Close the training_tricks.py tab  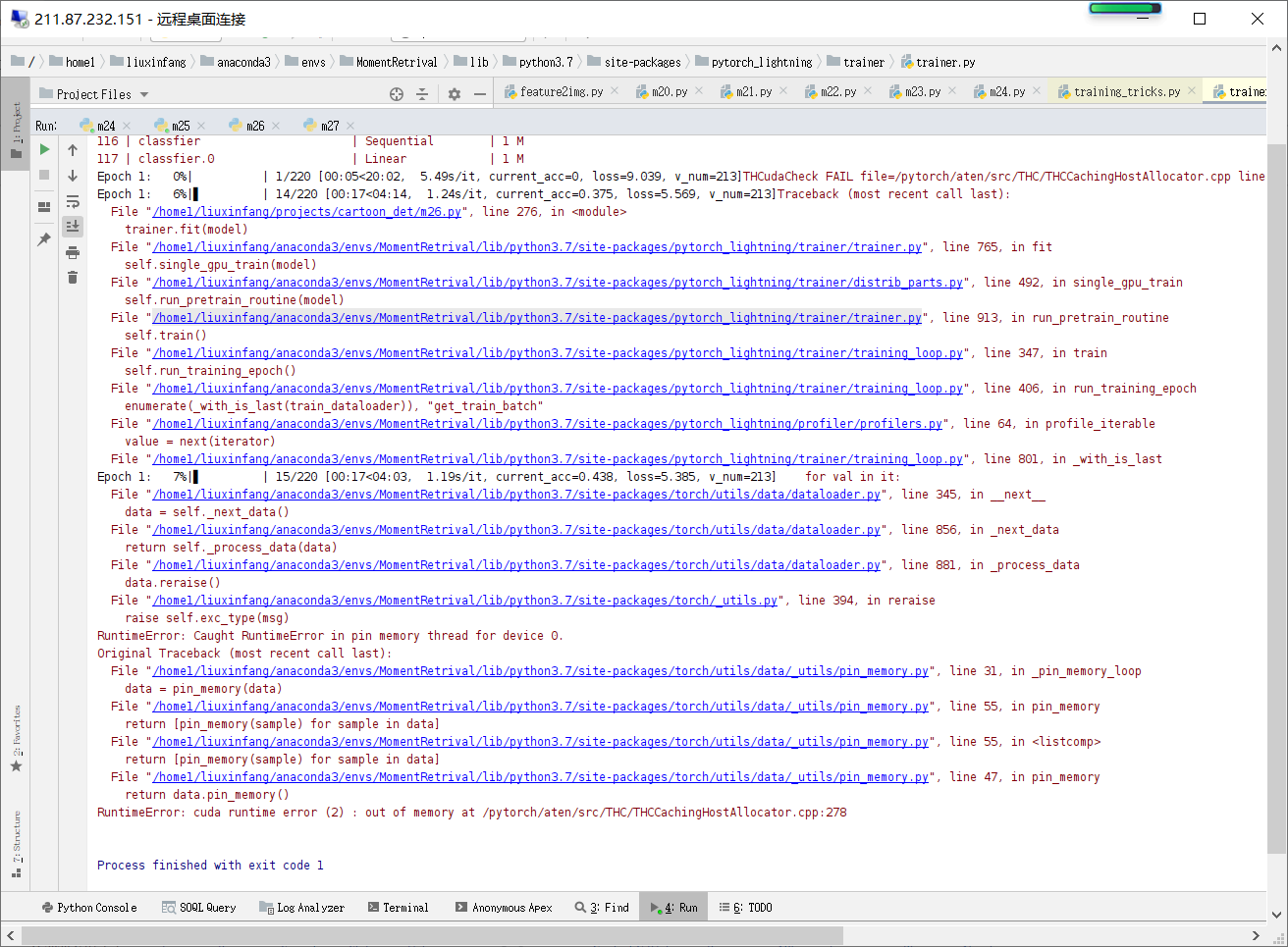tap(1192, 90)
